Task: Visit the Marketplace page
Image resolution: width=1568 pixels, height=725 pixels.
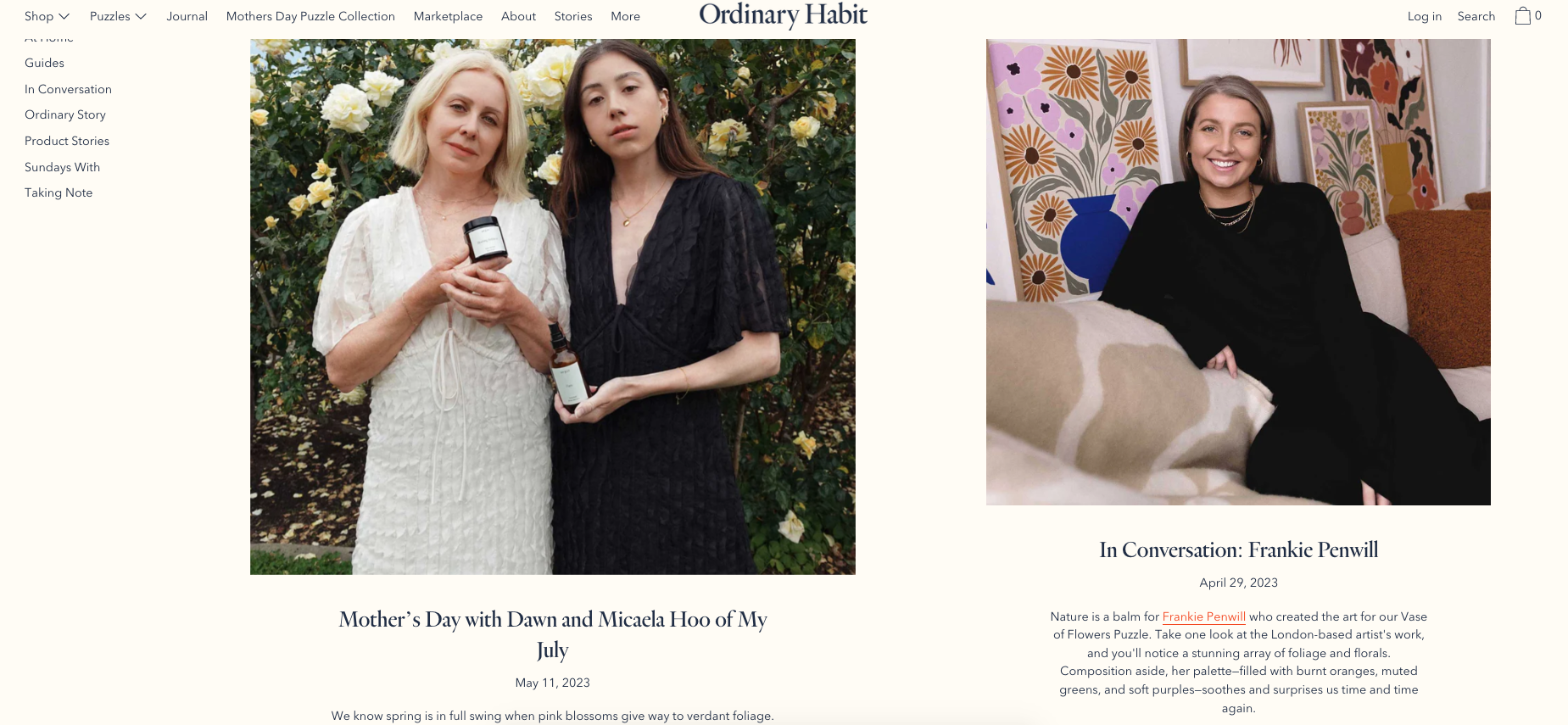Action: 448,16
